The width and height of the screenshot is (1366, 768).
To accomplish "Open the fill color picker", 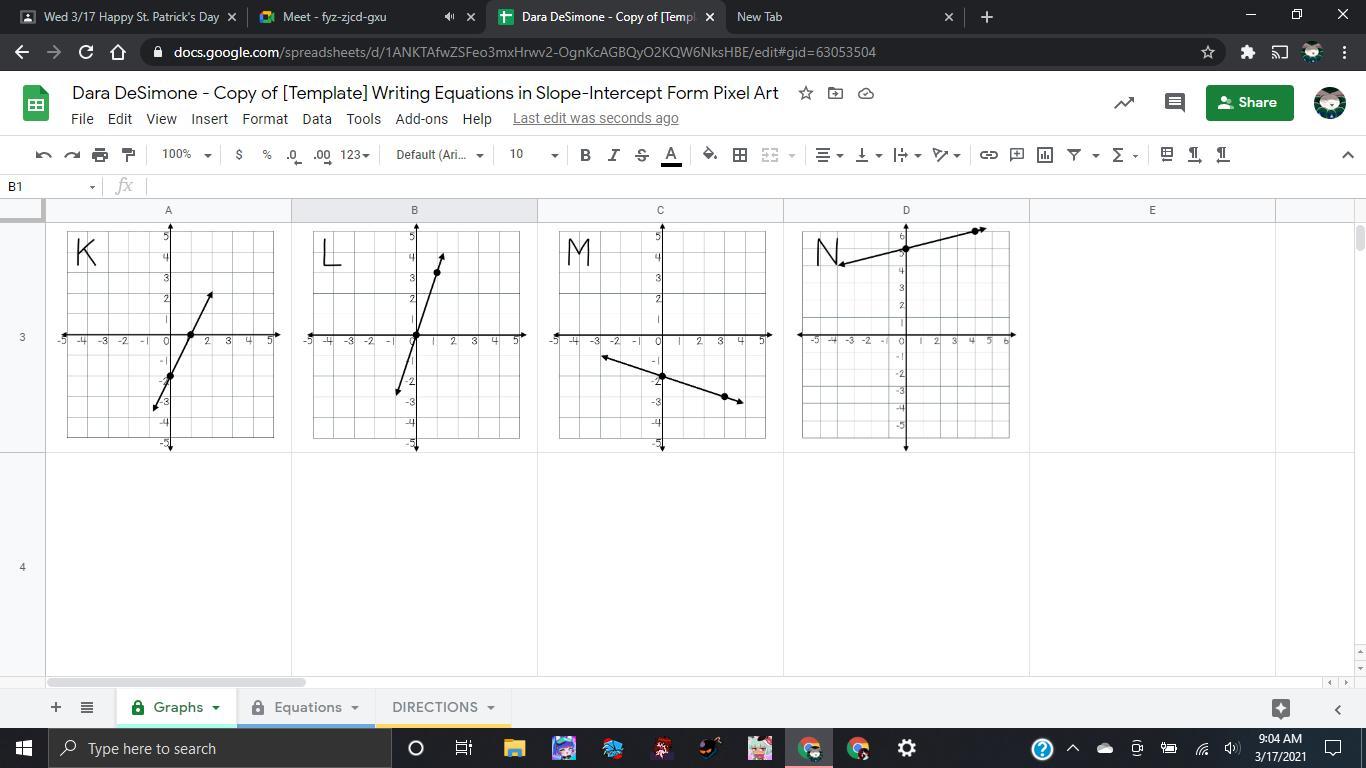I will click(710, 155).
